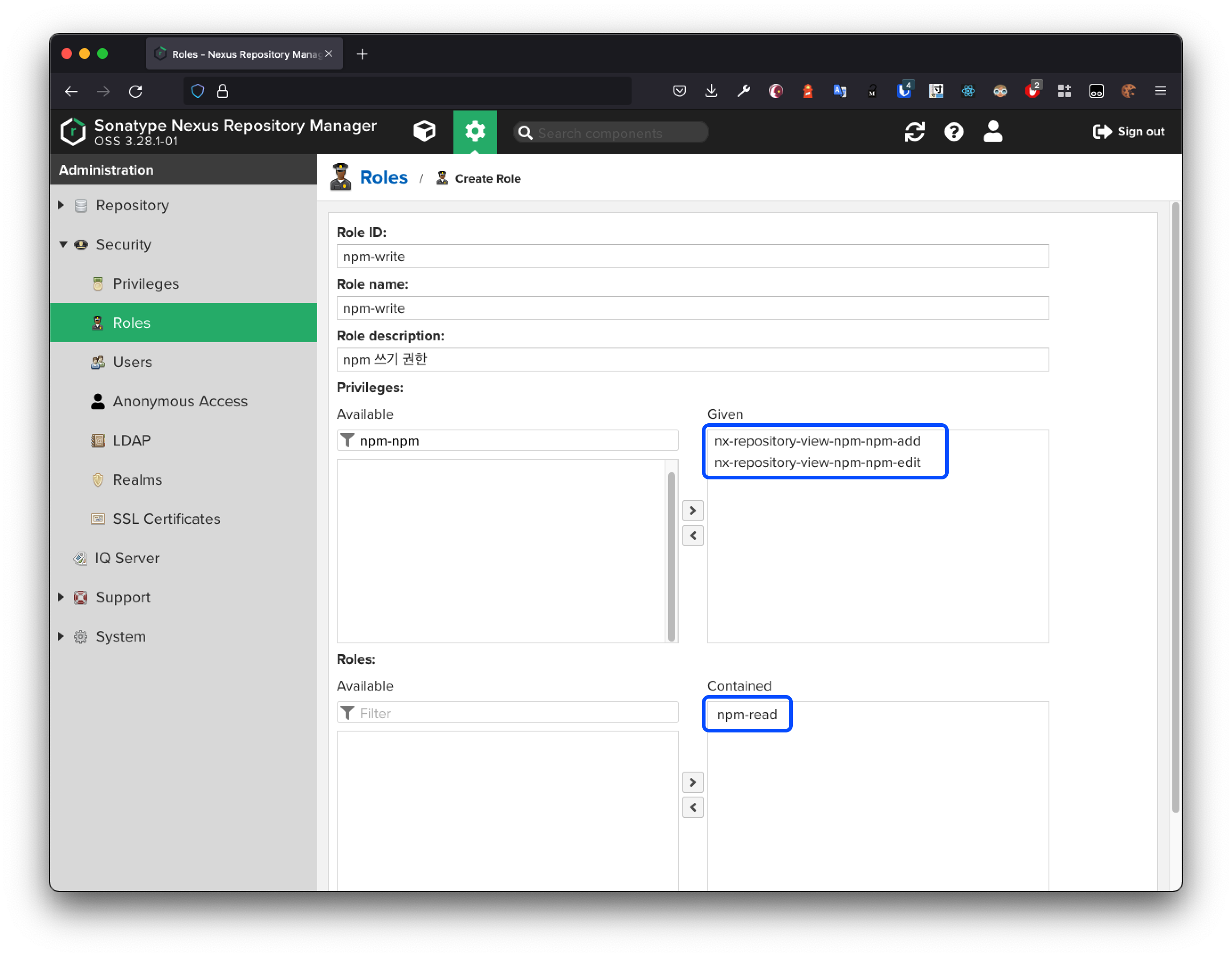Click the padlock site info icon
The image size is (1232, 957).
pos(223,91)
